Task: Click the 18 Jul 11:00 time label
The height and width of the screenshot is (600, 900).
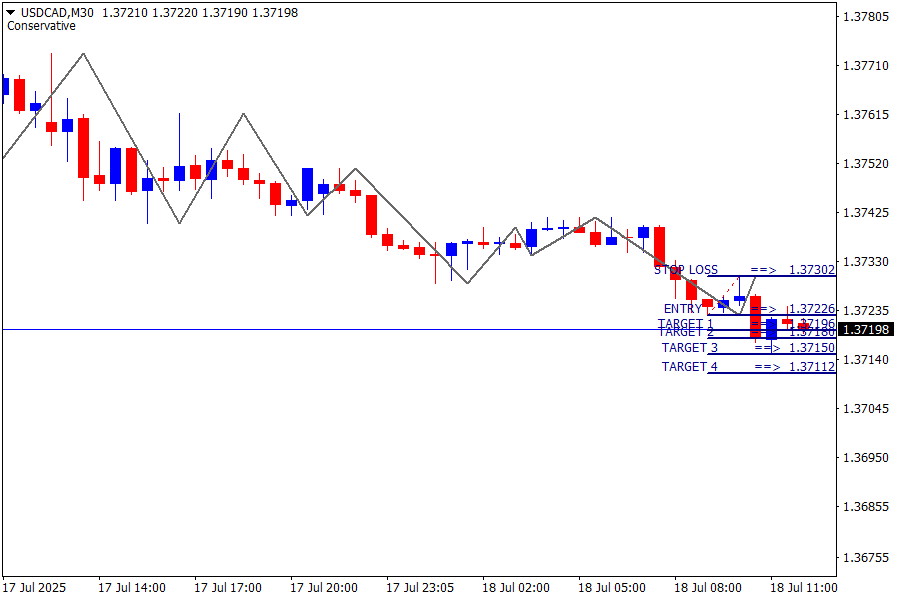Action: [x=804, y=588]
